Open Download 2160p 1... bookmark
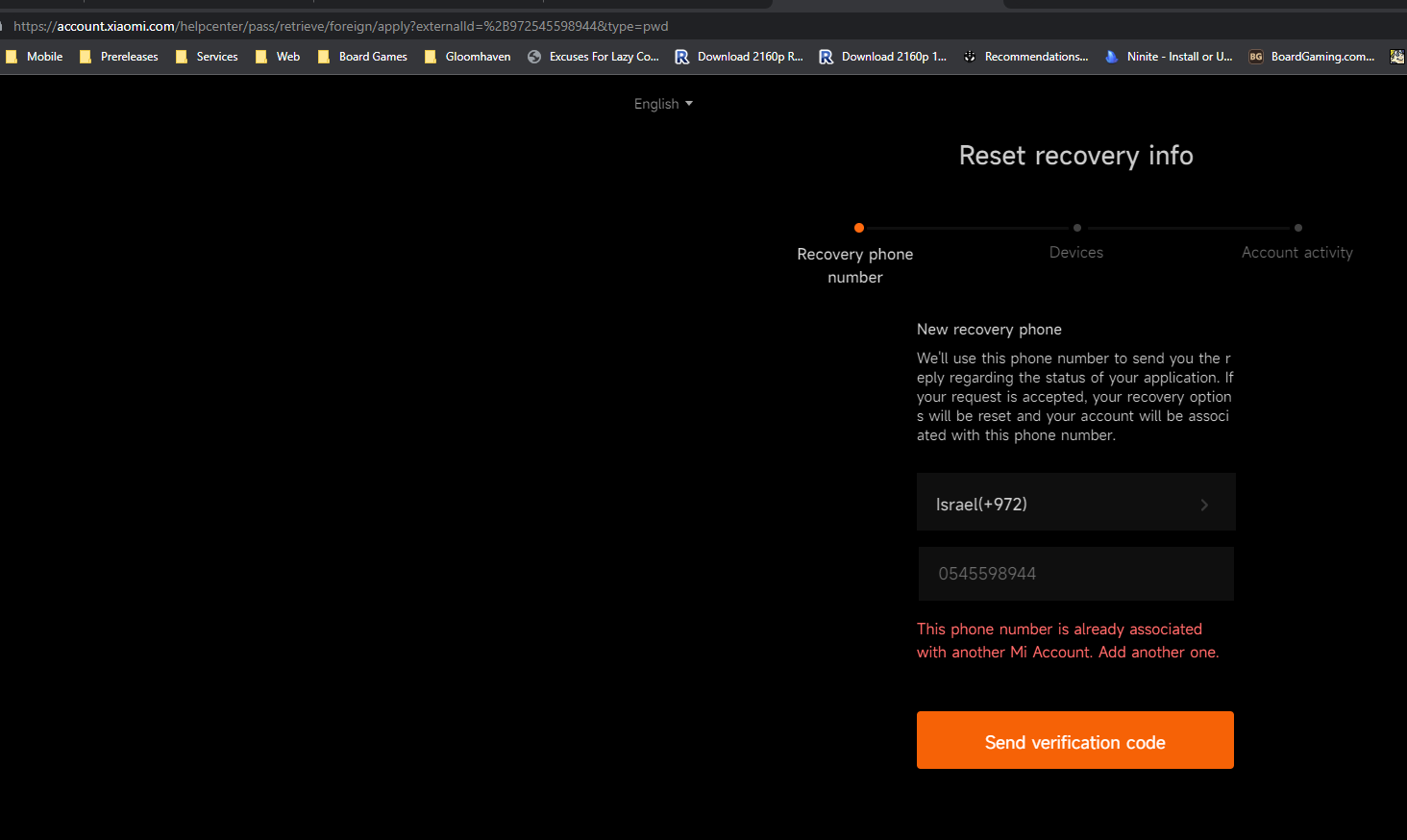The width and height of the screenshot is (1407, 840). point(883,57)
